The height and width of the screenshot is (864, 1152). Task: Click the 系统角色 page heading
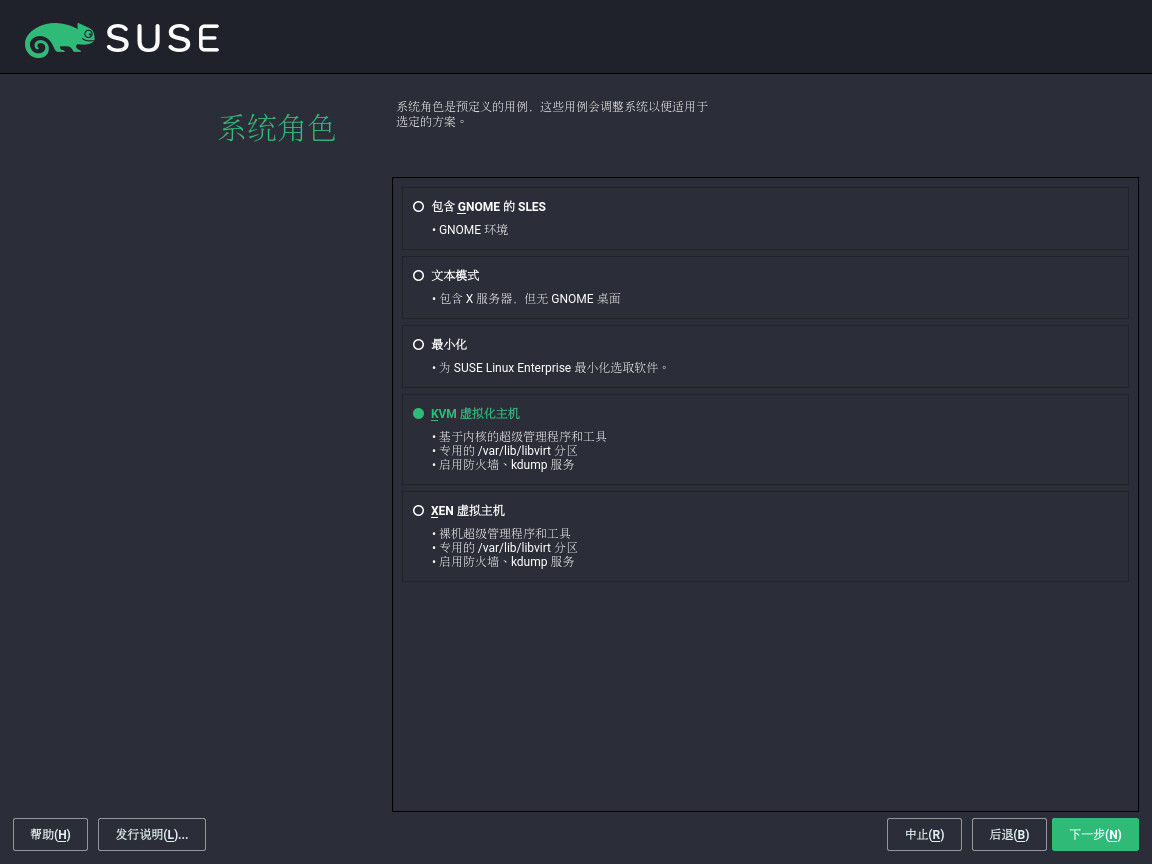pyautogui.click(x=277, y=128)
